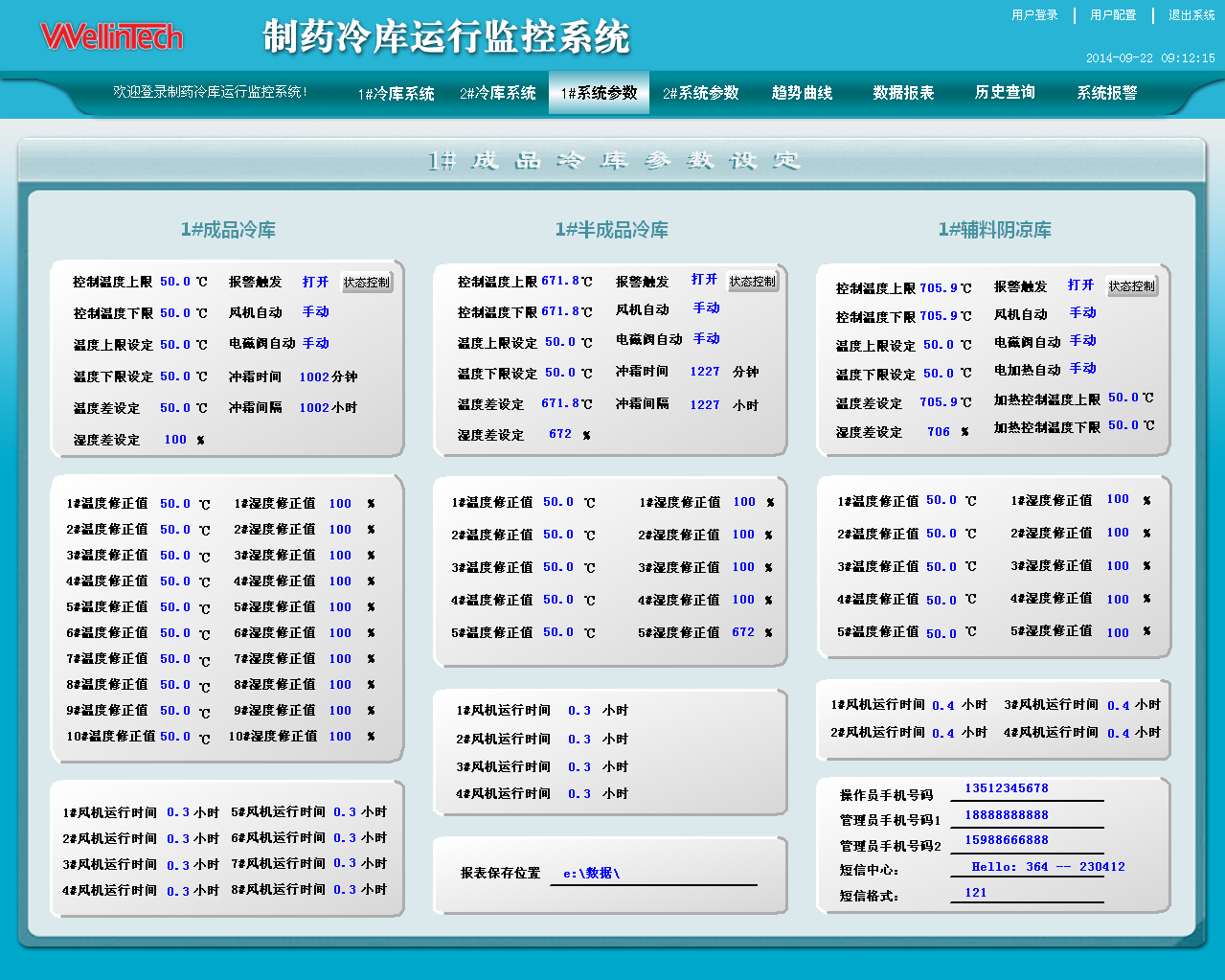The width and height of the screenshot is (1225, 980).
Task: Edit 湿度差设定 100 in 1#成品冷库
Action: [175, 440]
